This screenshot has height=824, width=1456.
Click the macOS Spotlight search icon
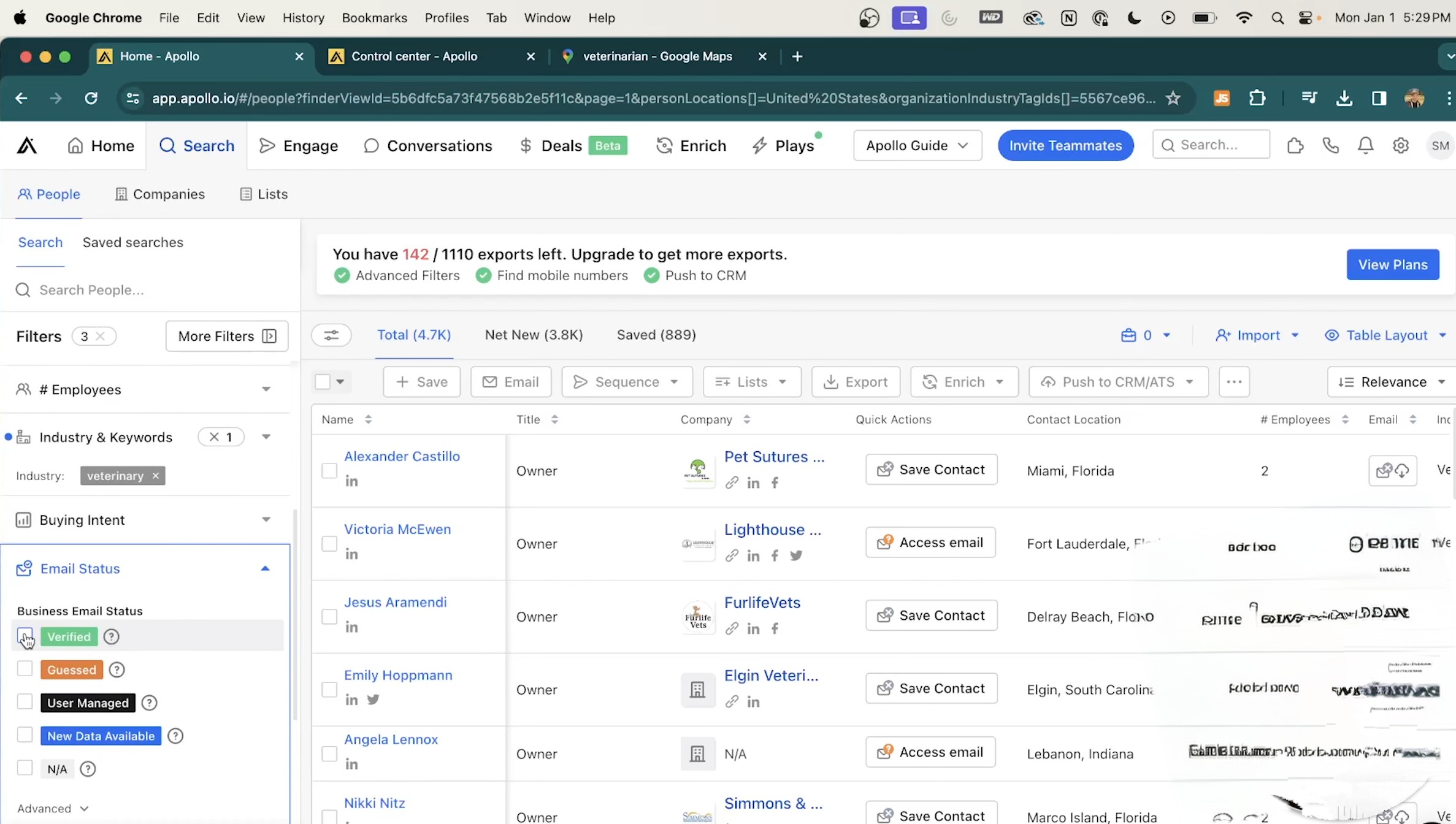click(1276, 17)
